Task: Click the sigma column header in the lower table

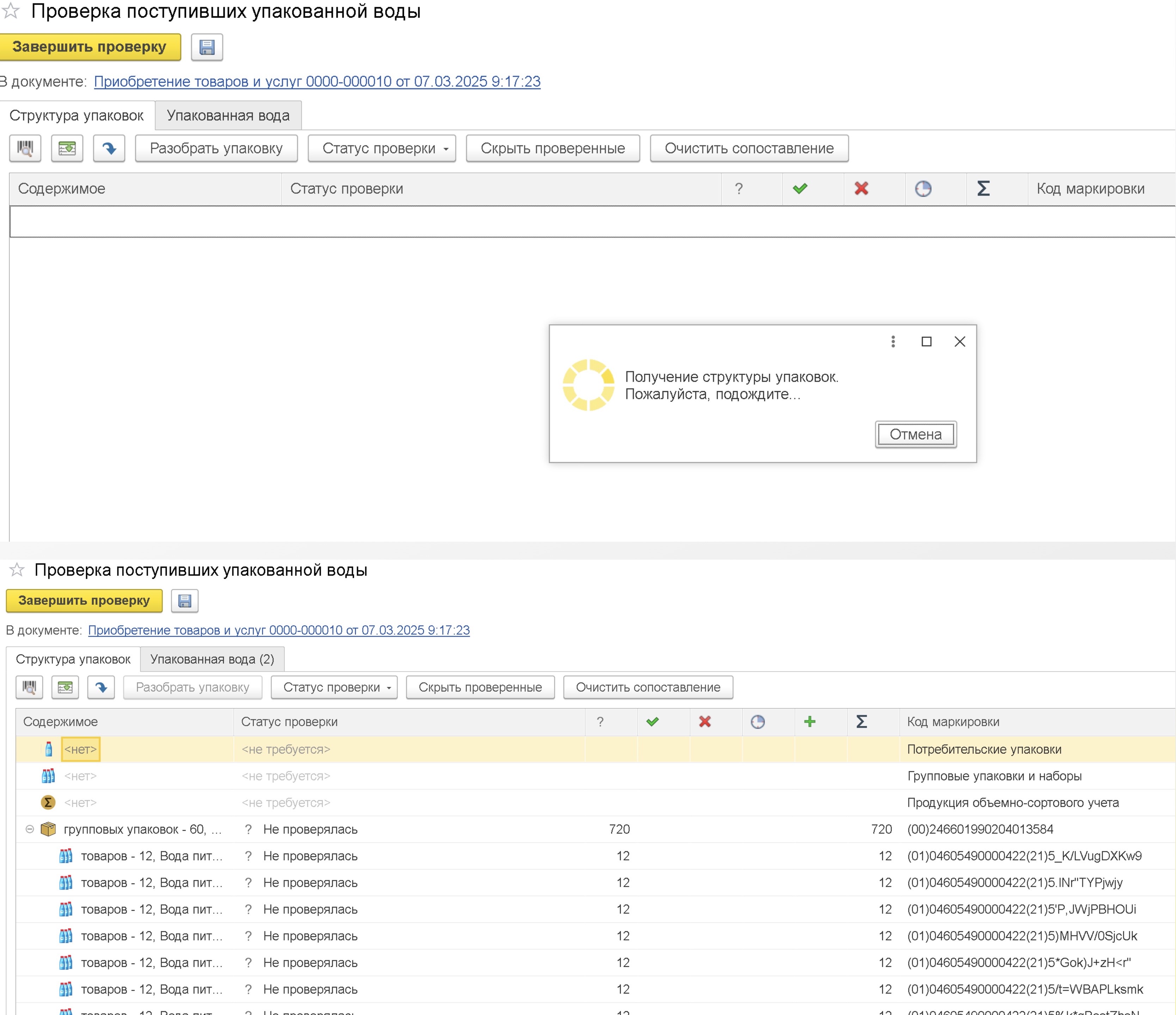Action: pyautogui.click(x=862, y=722)
